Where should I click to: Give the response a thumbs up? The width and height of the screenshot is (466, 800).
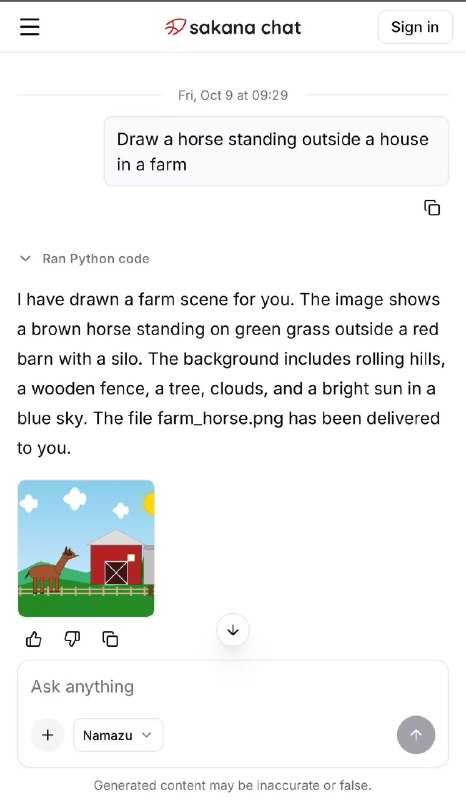click(x=34, y=639)
